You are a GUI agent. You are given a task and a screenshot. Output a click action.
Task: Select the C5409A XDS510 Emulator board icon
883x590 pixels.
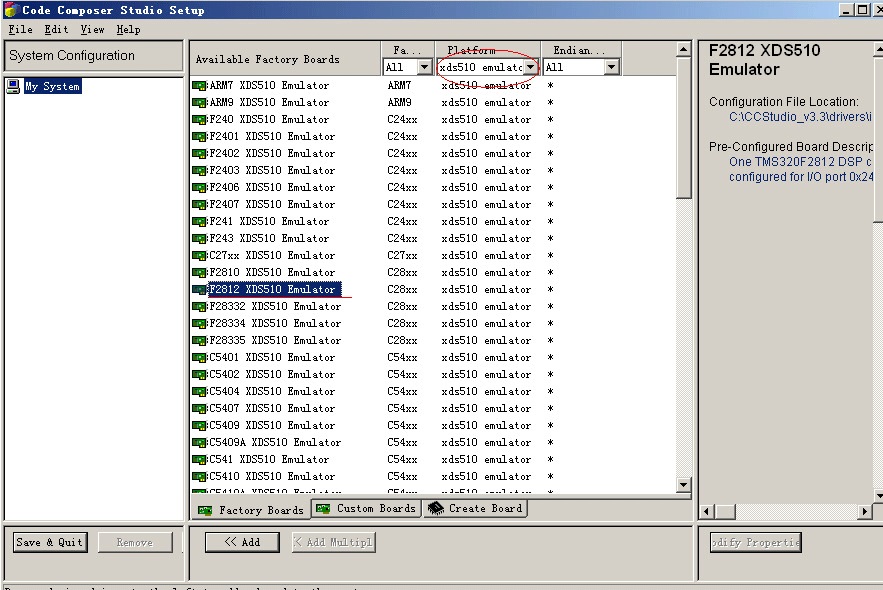click(199, 442)
